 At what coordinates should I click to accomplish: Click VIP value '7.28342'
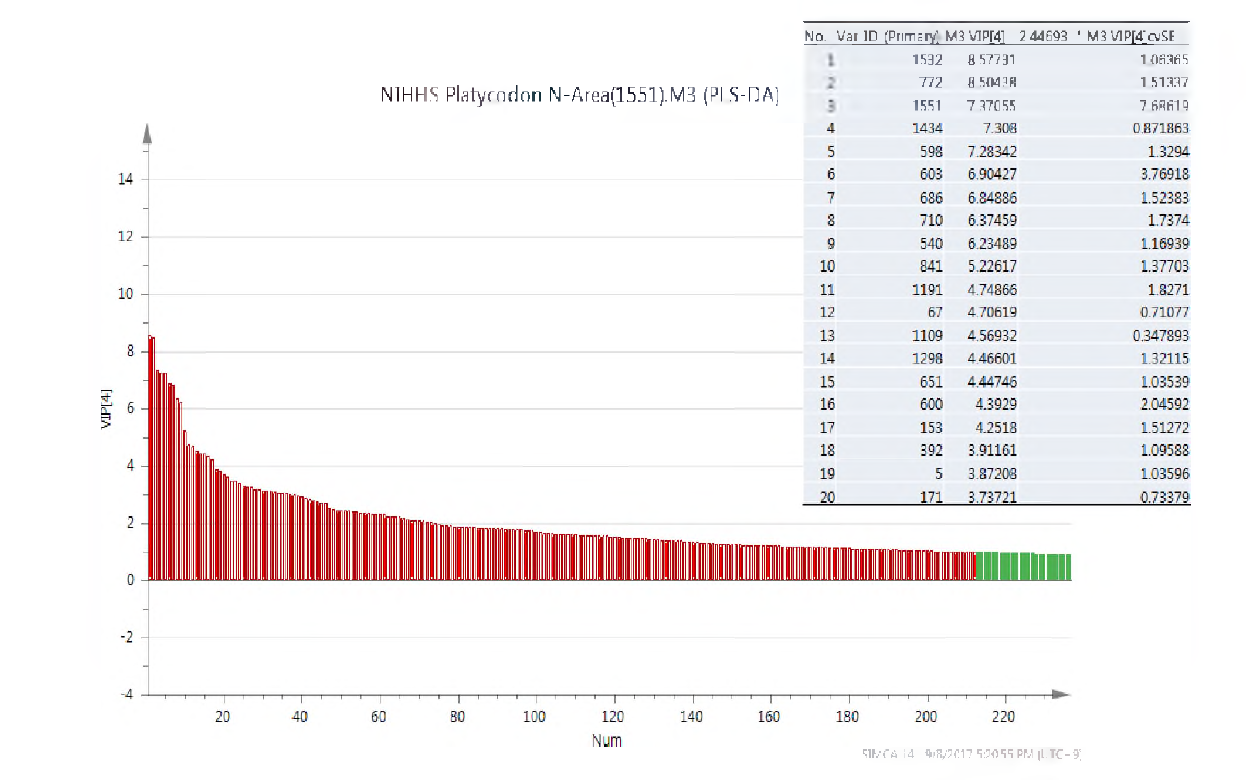pos(991,151)
